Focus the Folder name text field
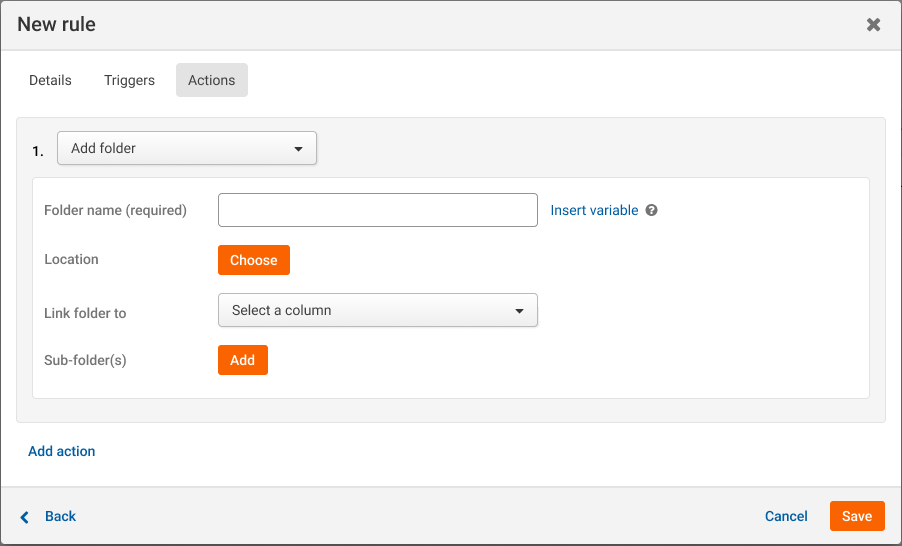The height and width of the screenshot is (546, 902). [377, 210]
